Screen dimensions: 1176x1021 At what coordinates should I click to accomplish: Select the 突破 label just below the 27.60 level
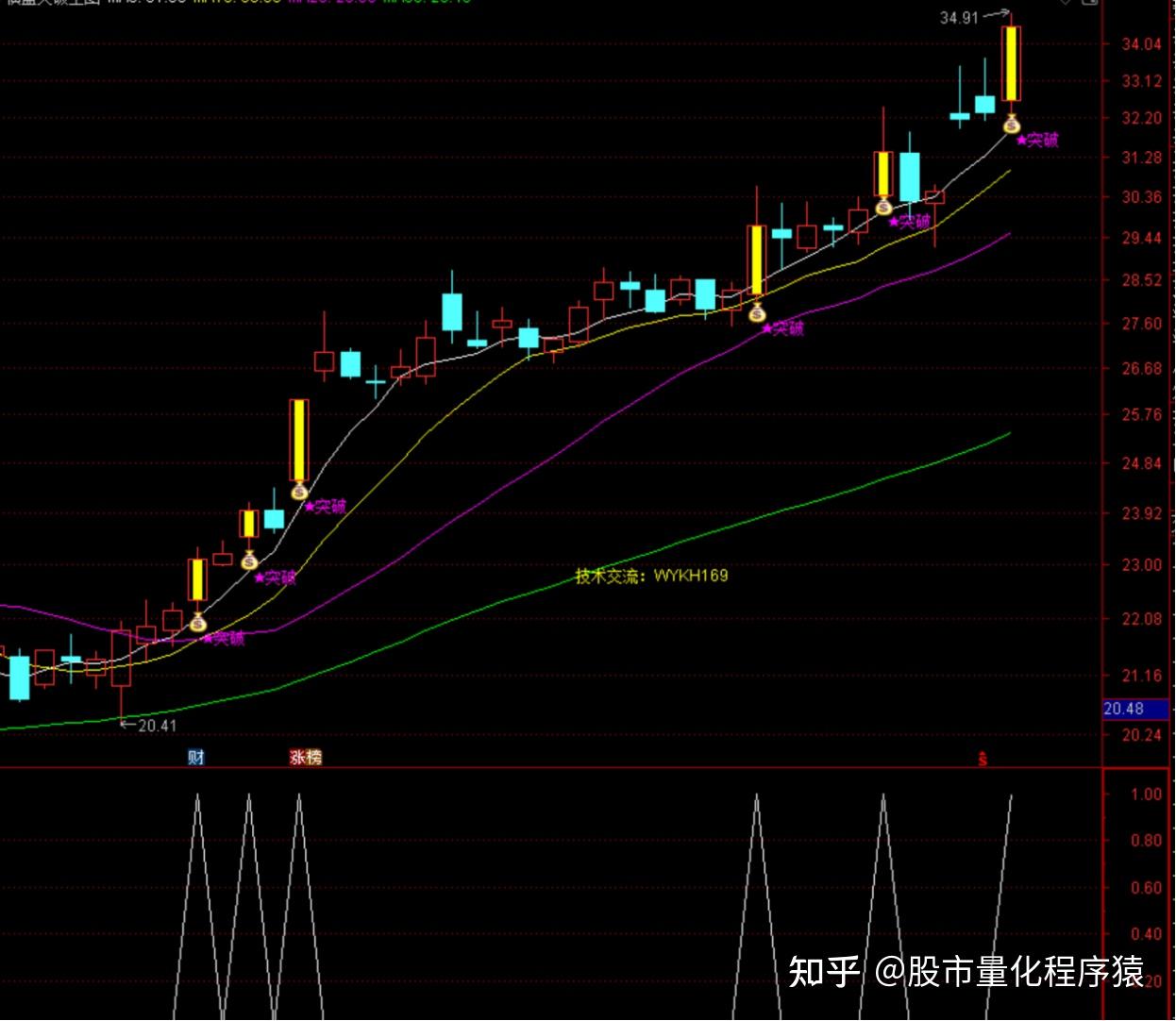coord(783,328)
